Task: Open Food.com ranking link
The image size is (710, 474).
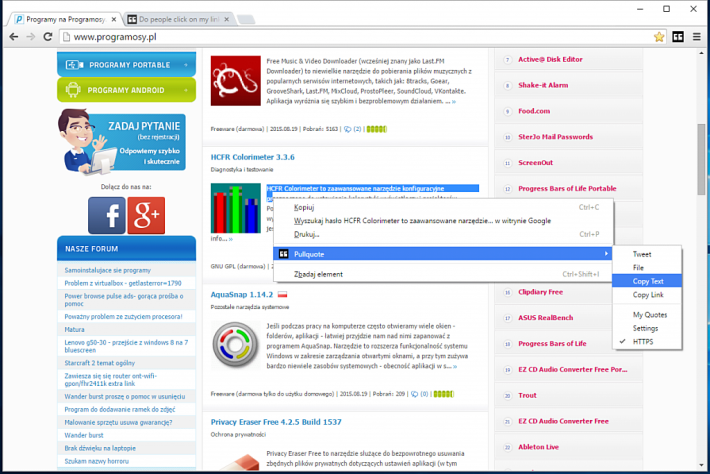Action: (x=534, y=111)
